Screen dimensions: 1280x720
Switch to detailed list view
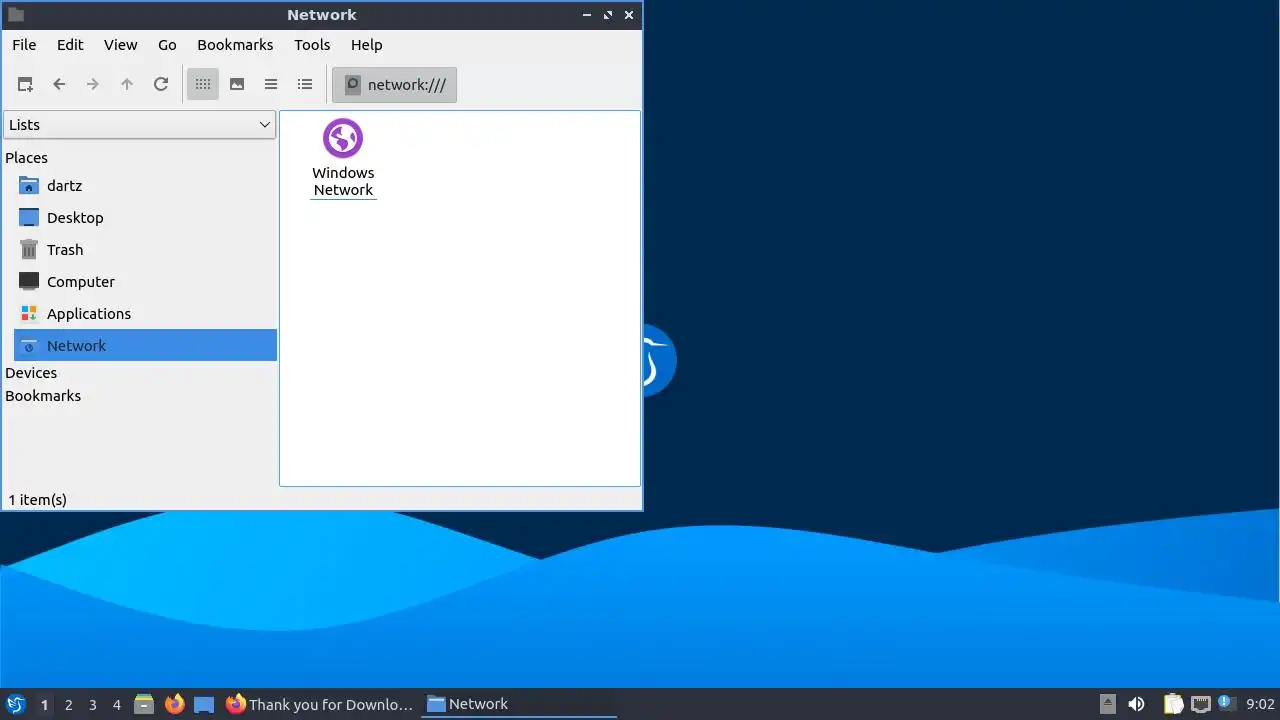[305, 85]
